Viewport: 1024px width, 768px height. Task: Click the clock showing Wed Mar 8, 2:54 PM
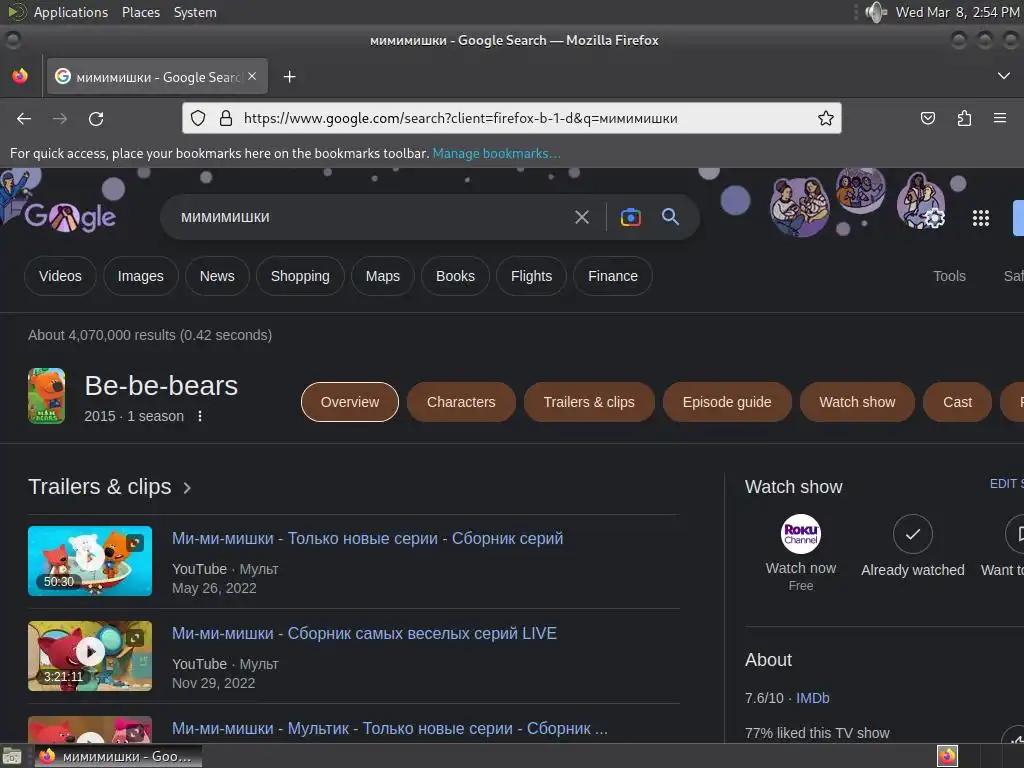point(957,12)
